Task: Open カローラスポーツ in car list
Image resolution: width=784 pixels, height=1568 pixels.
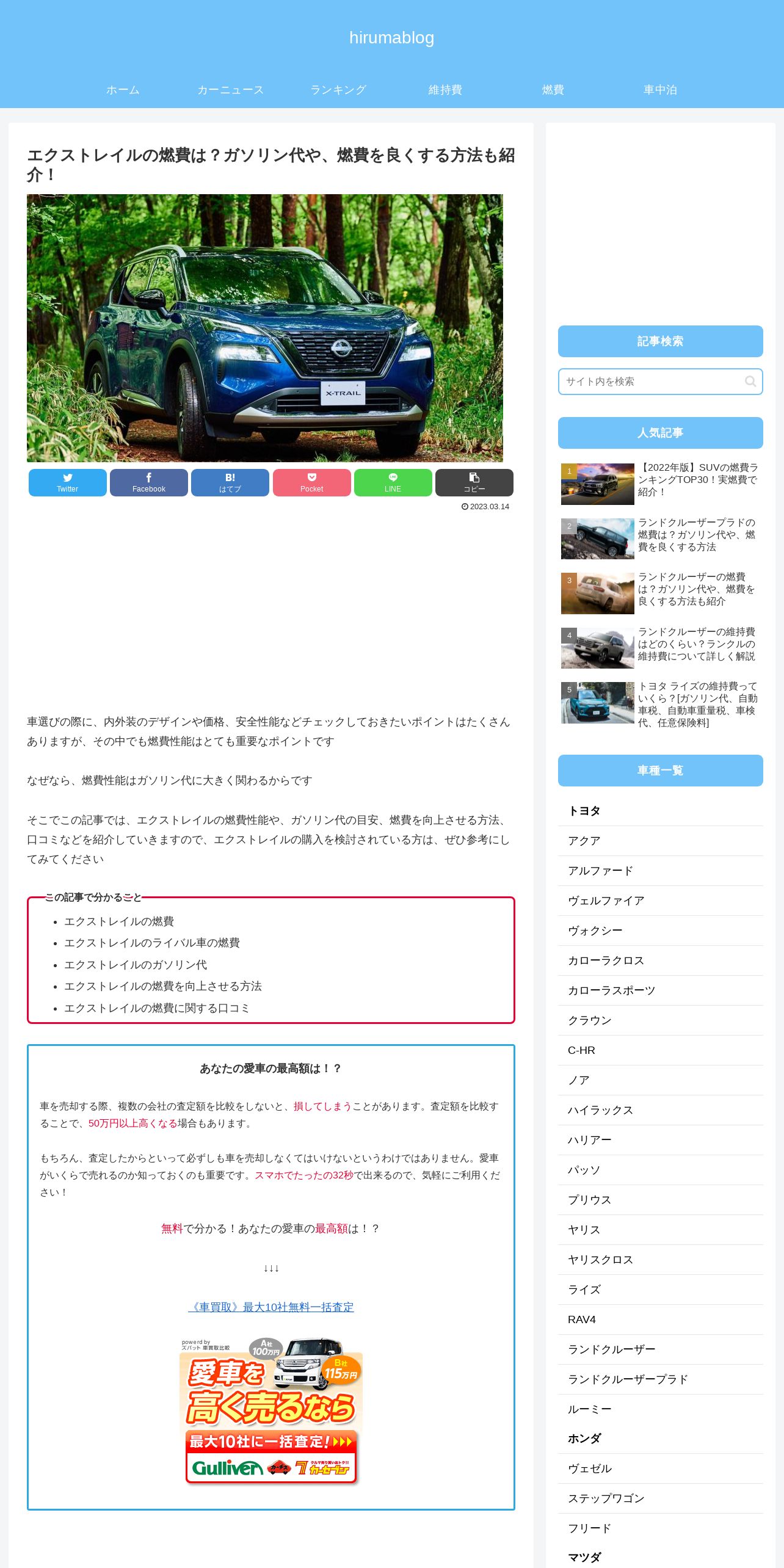Action: [x=660, y=990]
